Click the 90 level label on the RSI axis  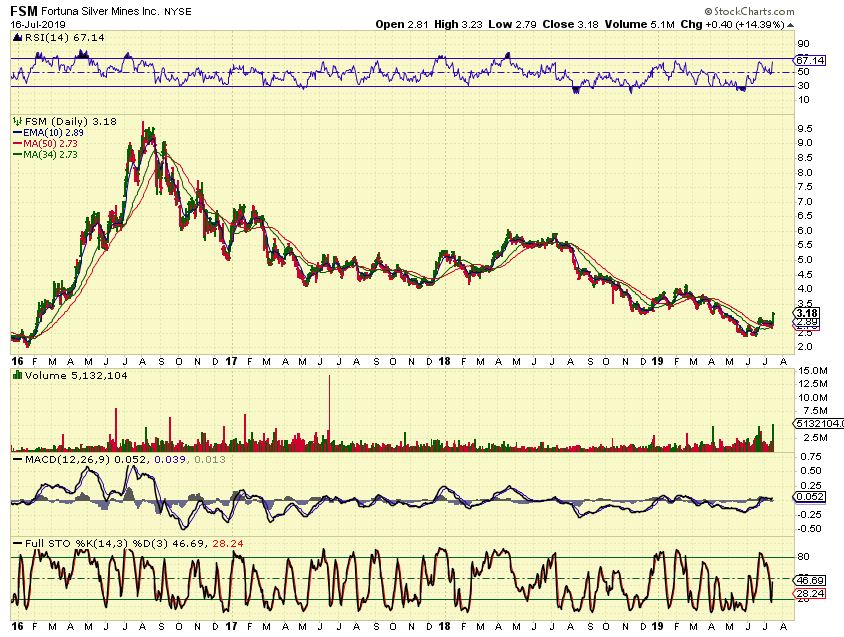pyautogui.click(x=804, y=44)
